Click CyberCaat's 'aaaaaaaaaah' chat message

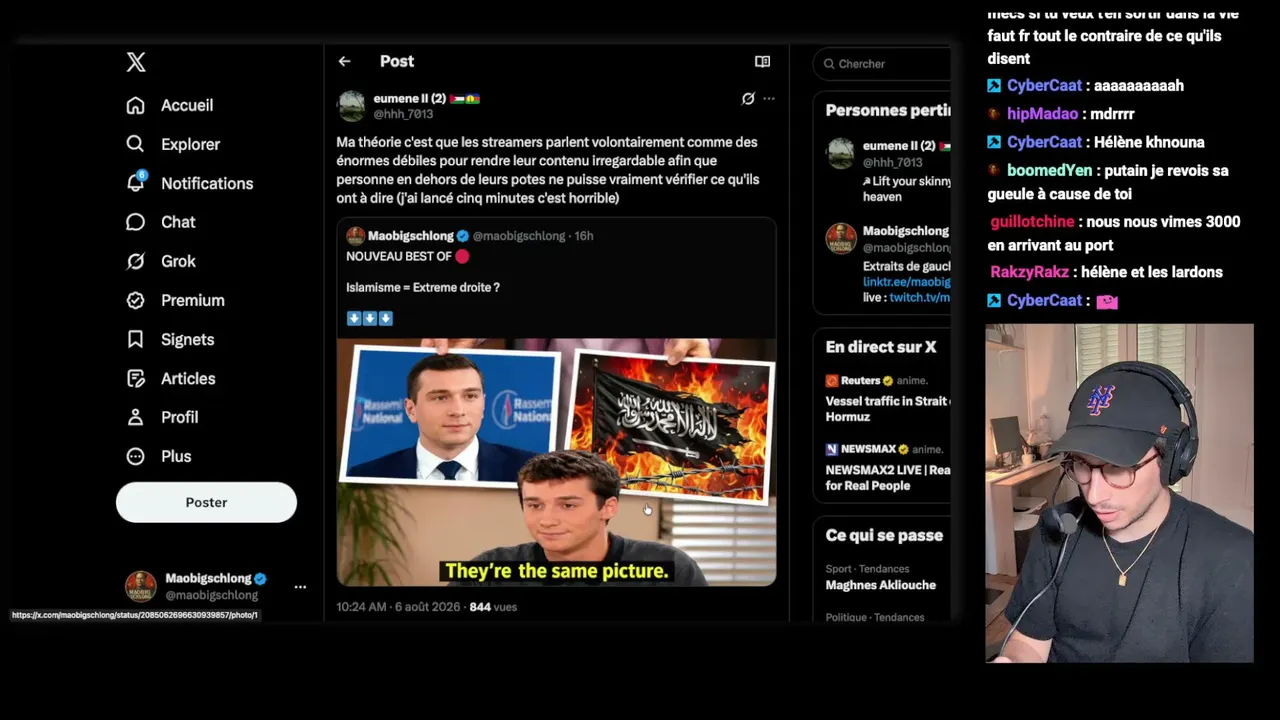pyautogui.click(x=1139, y=86)
